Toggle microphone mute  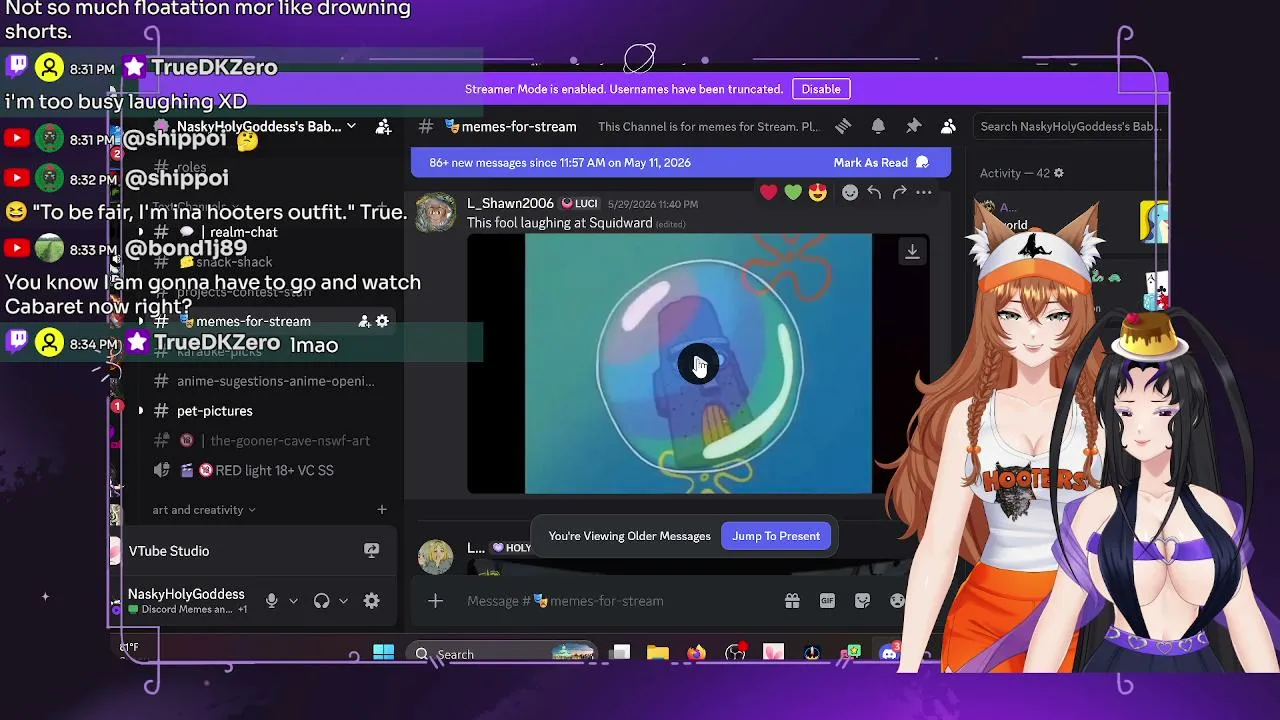[271, 601]
